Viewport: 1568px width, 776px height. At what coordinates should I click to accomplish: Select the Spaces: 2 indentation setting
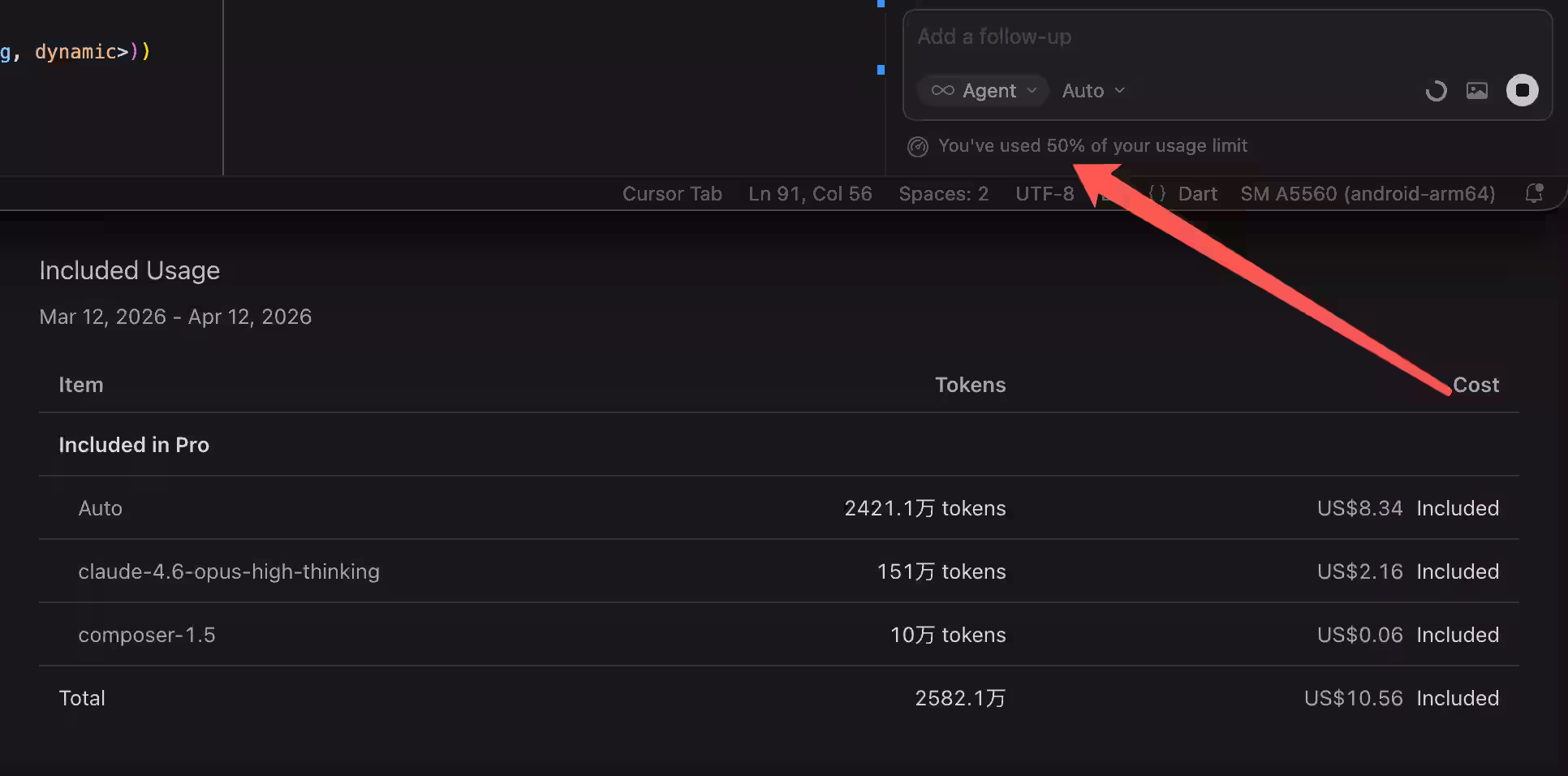pos(943,193)
